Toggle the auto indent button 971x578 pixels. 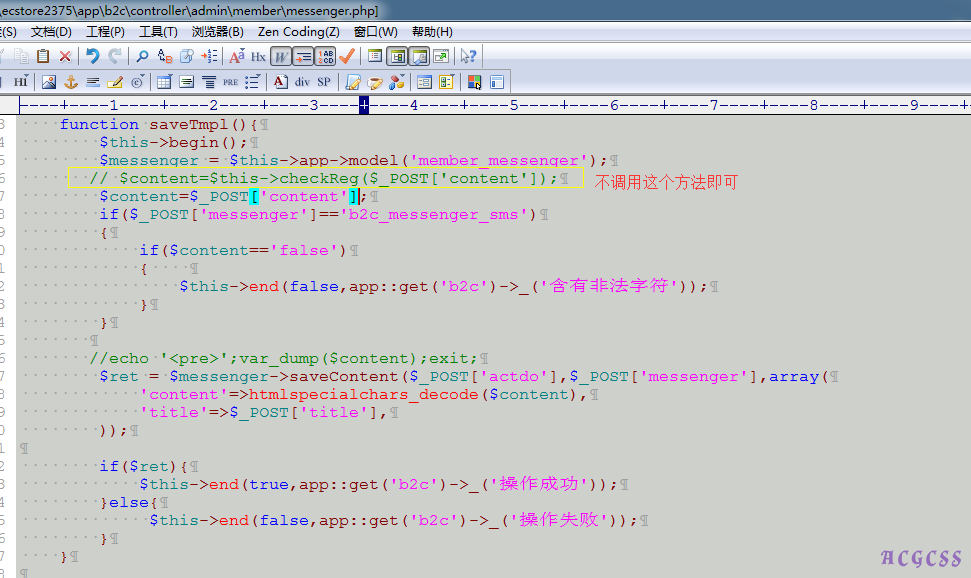(303, 56)
